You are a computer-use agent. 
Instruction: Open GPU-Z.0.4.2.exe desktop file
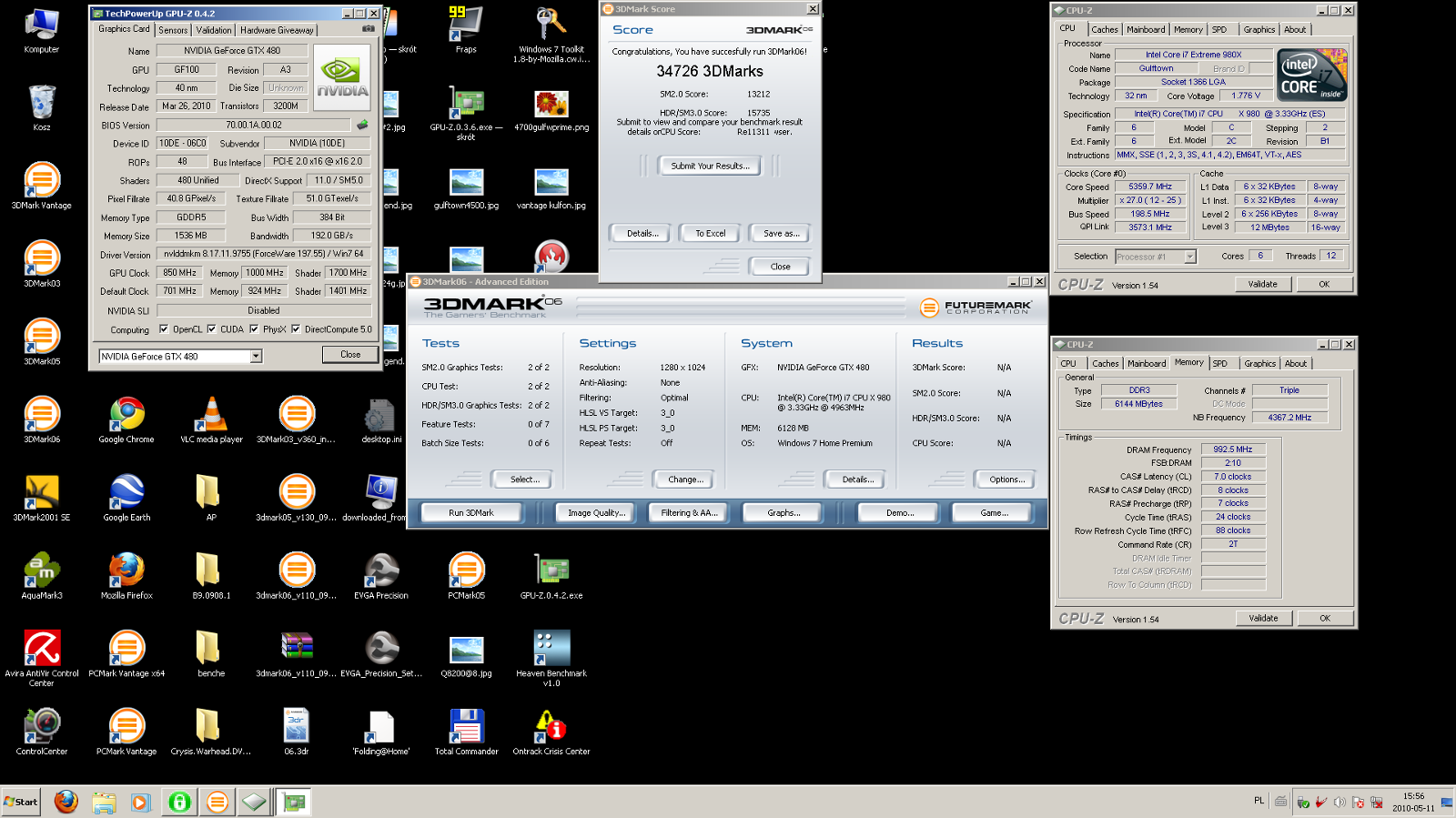551,576
